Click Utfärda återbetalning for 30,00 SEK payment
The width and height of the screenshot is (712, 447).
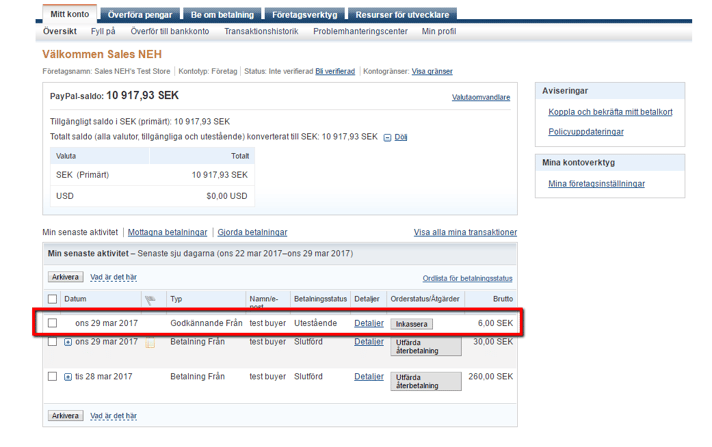(x=426, y=347)
